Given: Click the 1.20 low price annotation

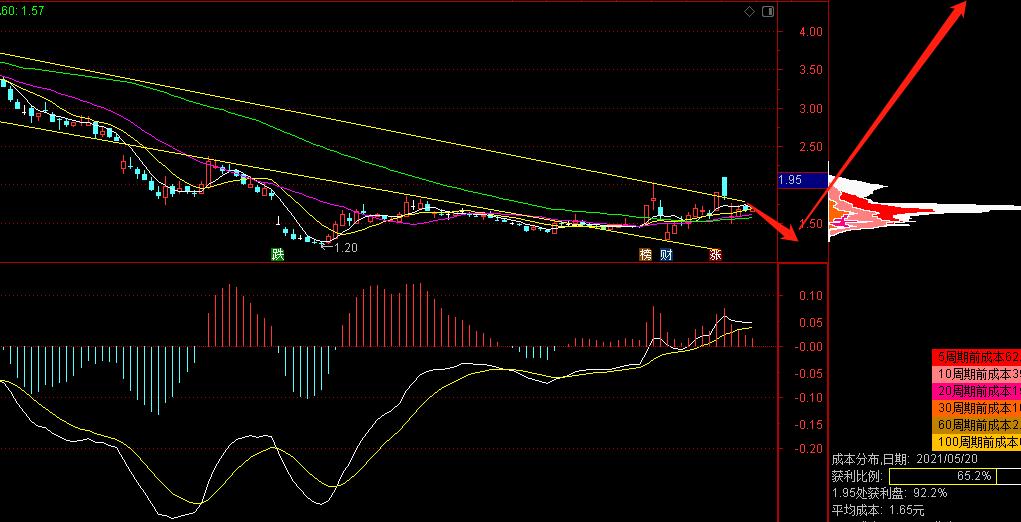Looking at the screenshot, I should [346, 247].
